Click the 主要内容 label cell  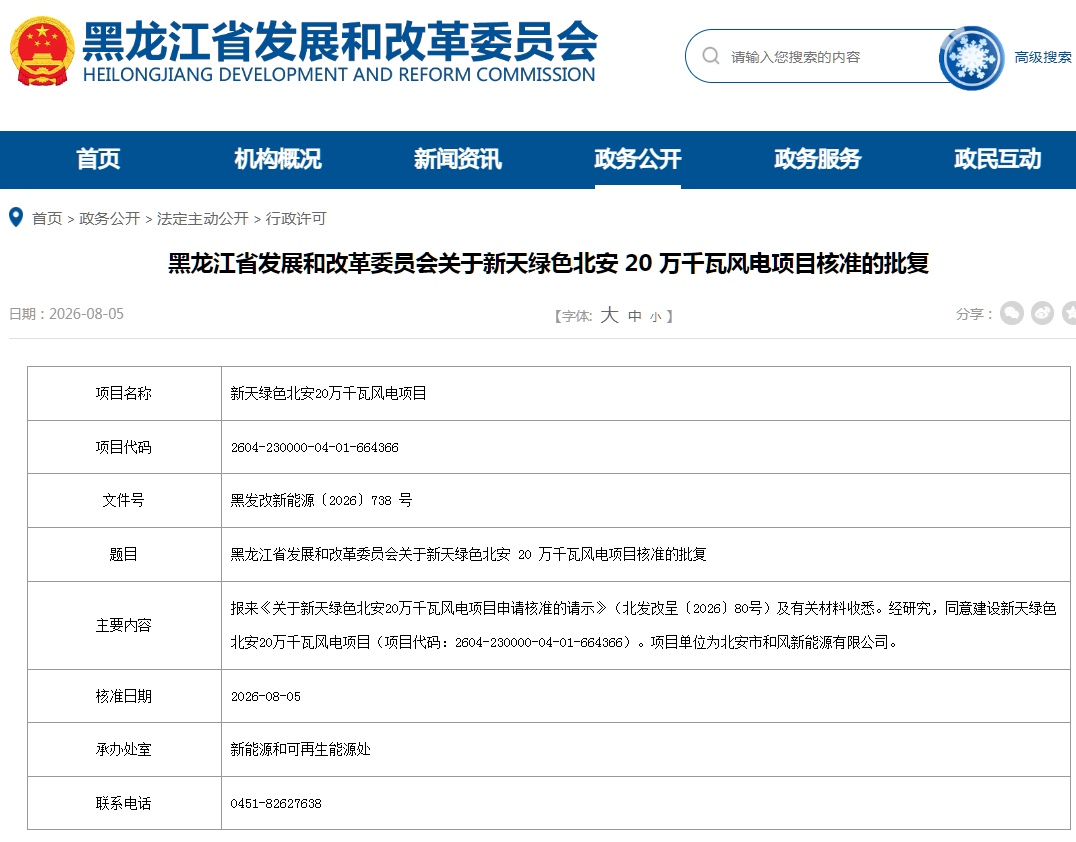[124, 625]
